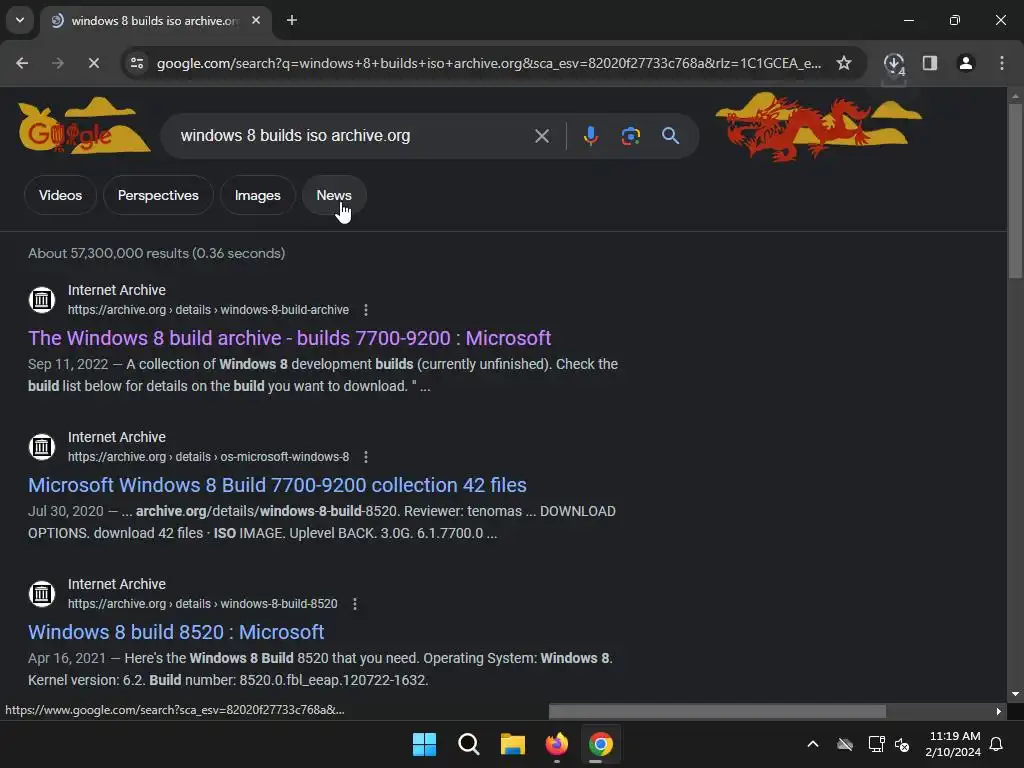Screen dimensions: 1024x768
Task: Click Internet Archive favicon of windows-8-build-archive result
Action: (x=42, y=300)
